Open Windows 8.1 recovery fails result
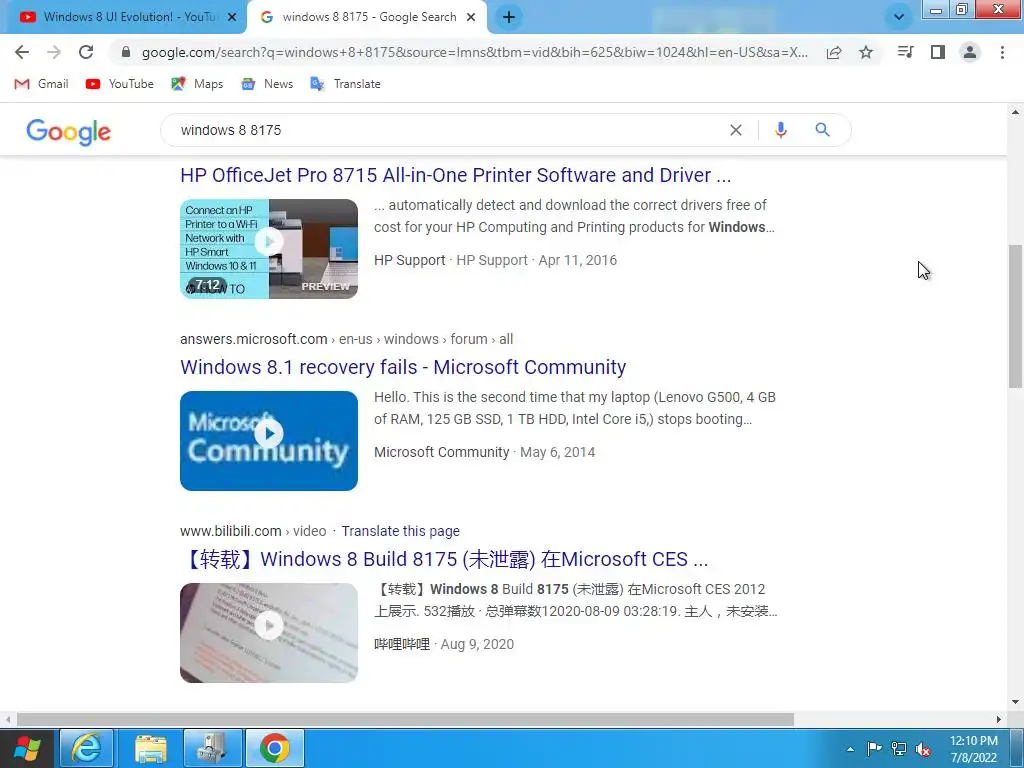 click(403, 367)
